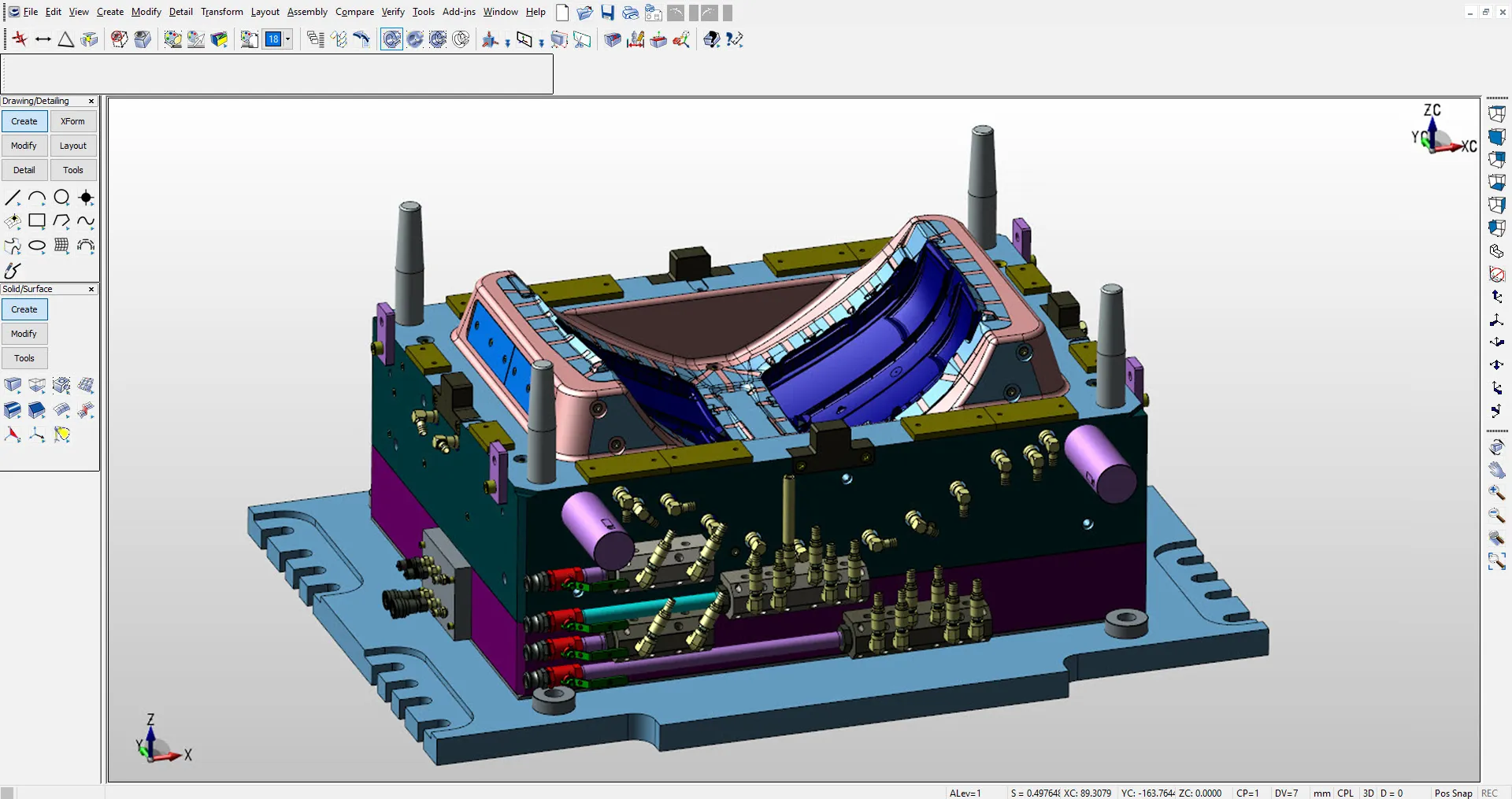Screen dimensions: 1512x799
Task: Select the Rectangle sketch tool
Action: (37, 221)
